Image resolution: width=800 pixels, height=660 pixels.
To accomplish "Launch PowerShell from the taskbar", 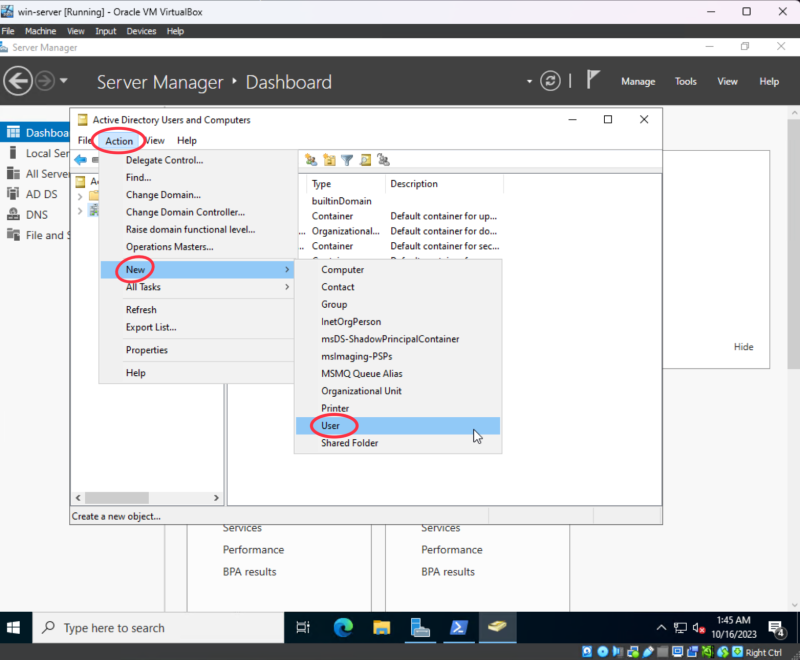I will pyautogui.click(x=457, y=628).
